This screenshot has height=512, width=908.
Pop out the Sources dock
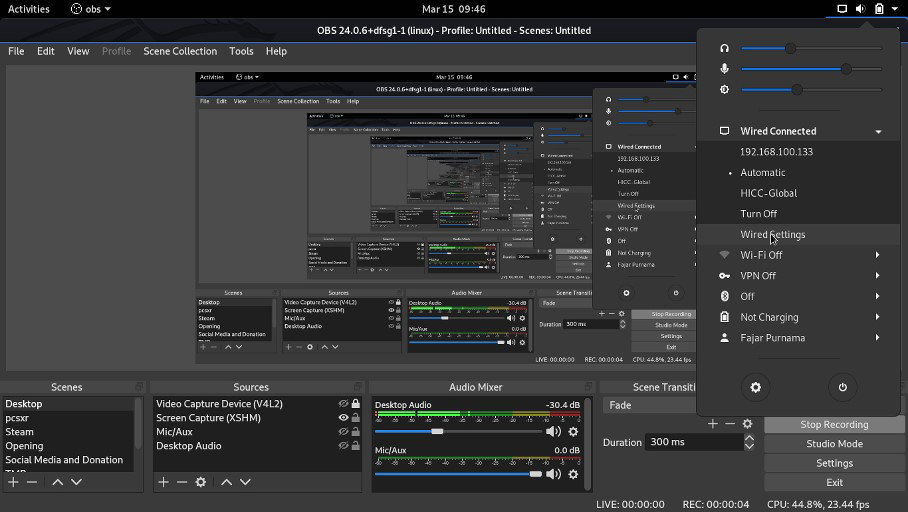pyautogui.click(x=357, y=387)
